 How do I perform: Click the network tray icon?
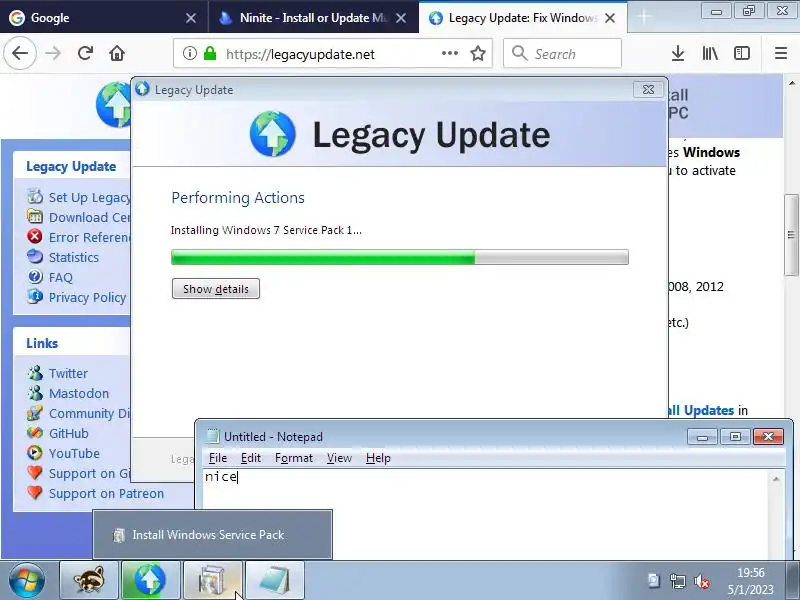pos(678,581)
